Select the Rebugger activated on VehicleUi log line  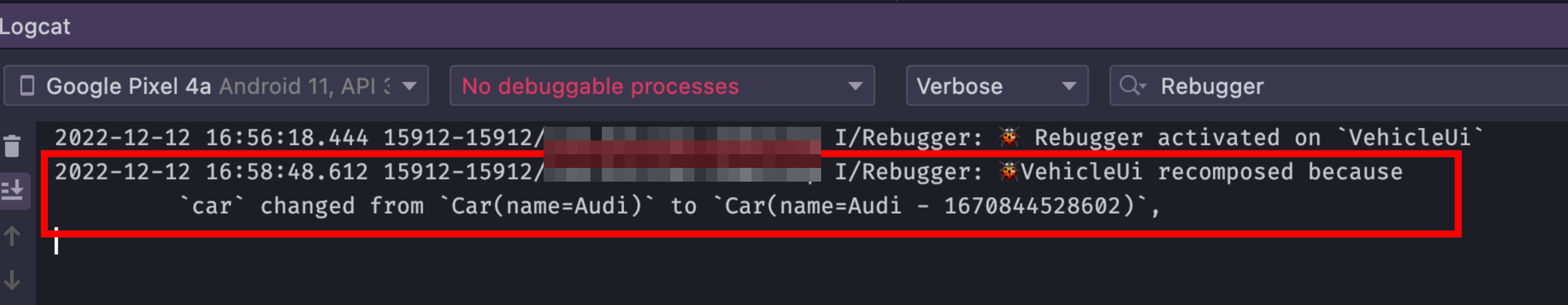point(768,138)
